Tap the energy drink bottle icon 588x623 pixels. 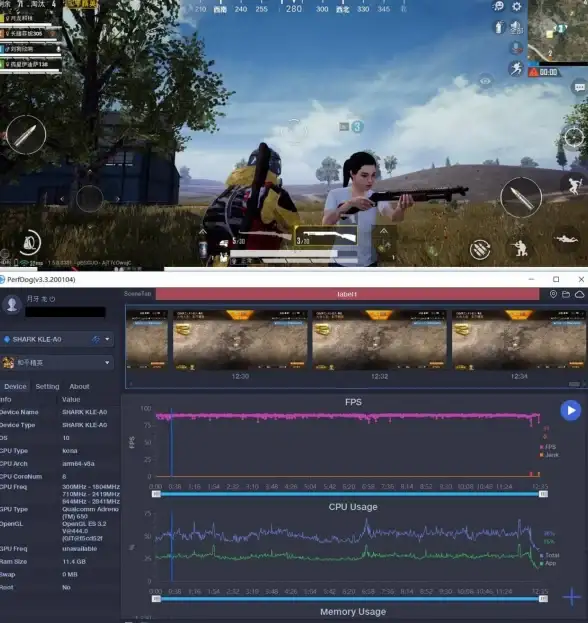point(499,27)
